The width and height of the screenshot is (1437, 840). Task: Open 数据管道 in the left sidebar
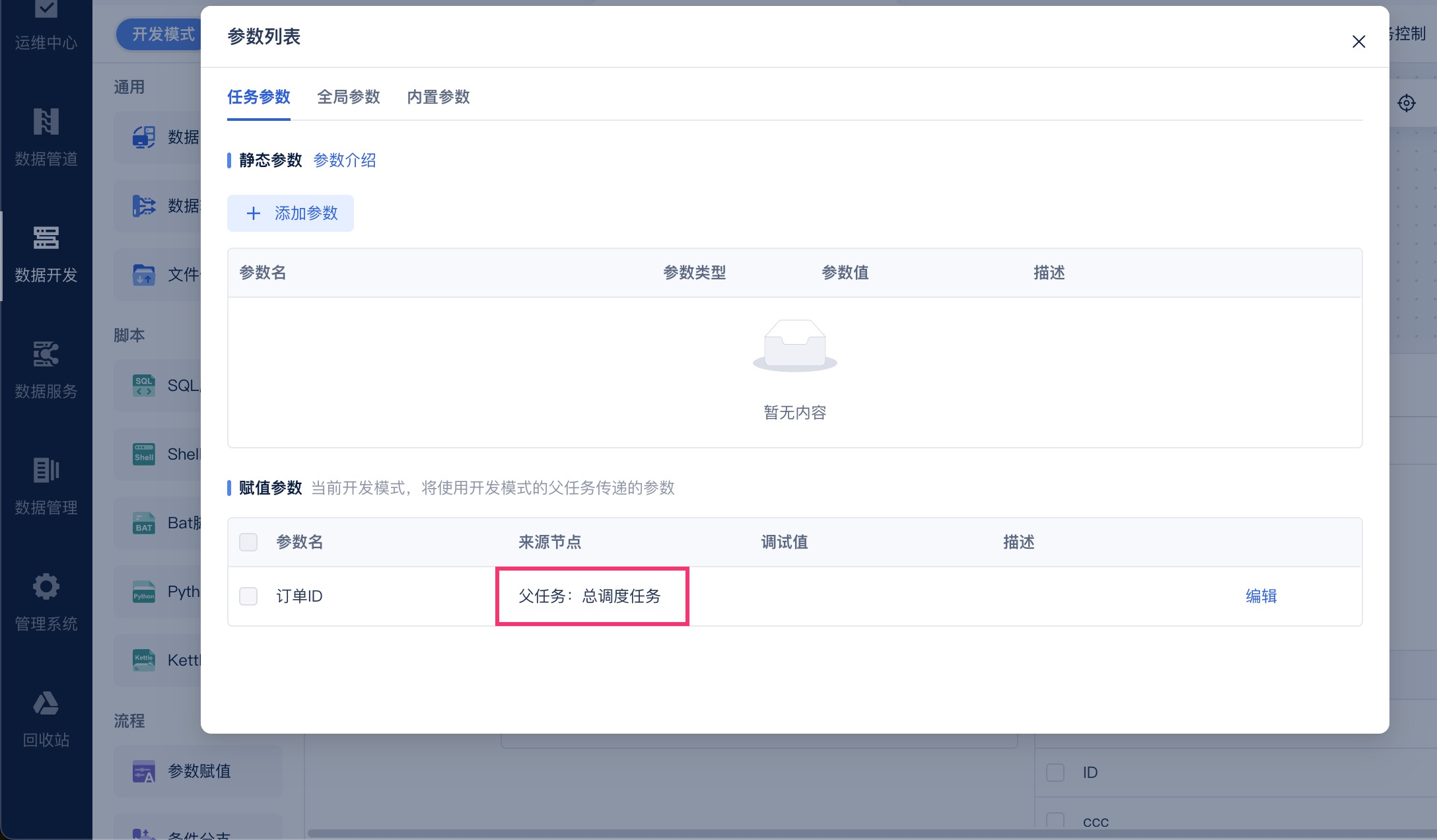click(x=46, y=137)
